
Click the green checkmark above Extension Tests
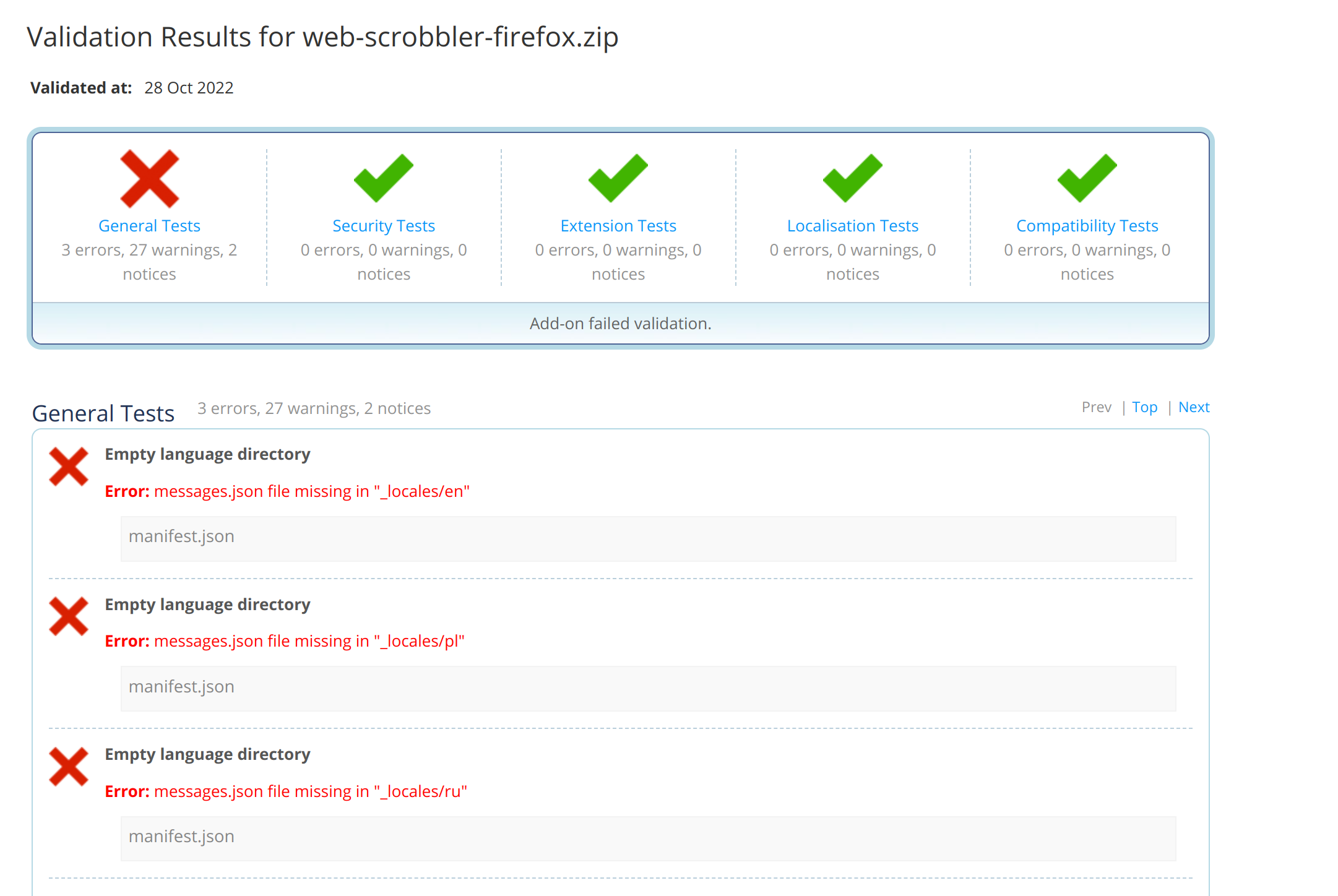click(x=618, y=179)
